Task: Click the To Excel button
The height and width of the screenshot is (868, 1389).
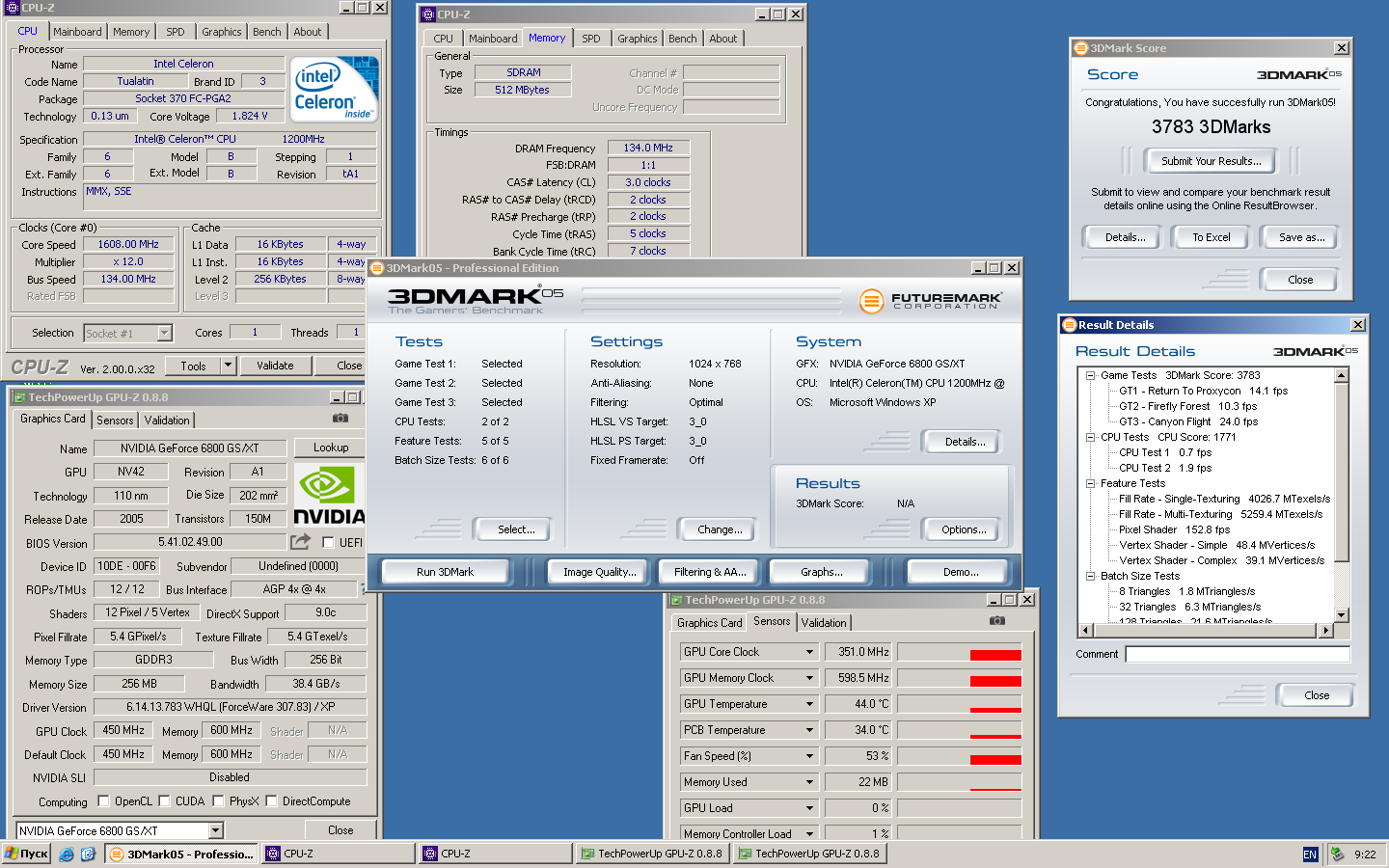Action: point(1211,237)
